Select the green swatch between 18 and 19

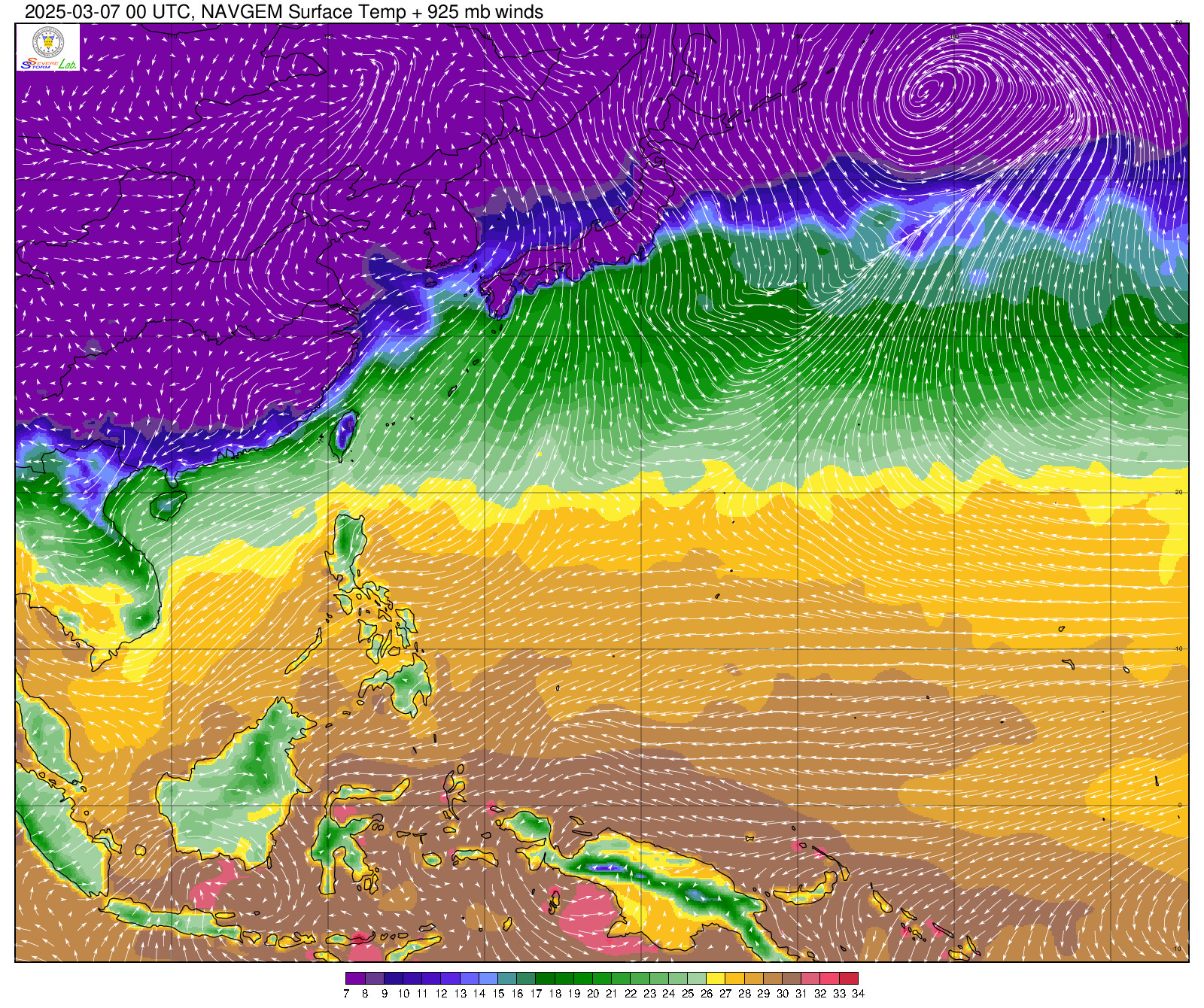click(564, 979)
